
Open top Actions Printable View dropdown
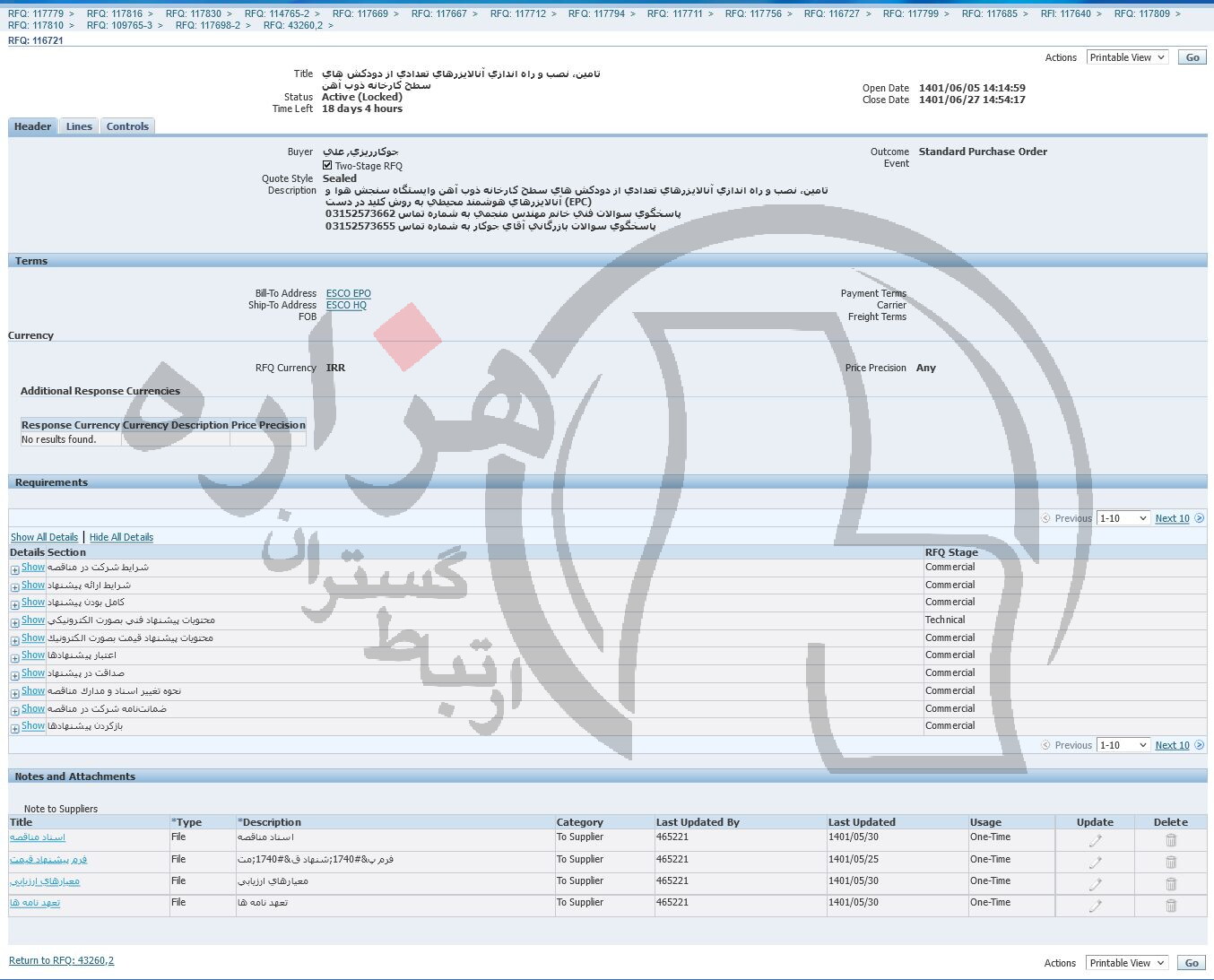click(x=1127, y=57)
